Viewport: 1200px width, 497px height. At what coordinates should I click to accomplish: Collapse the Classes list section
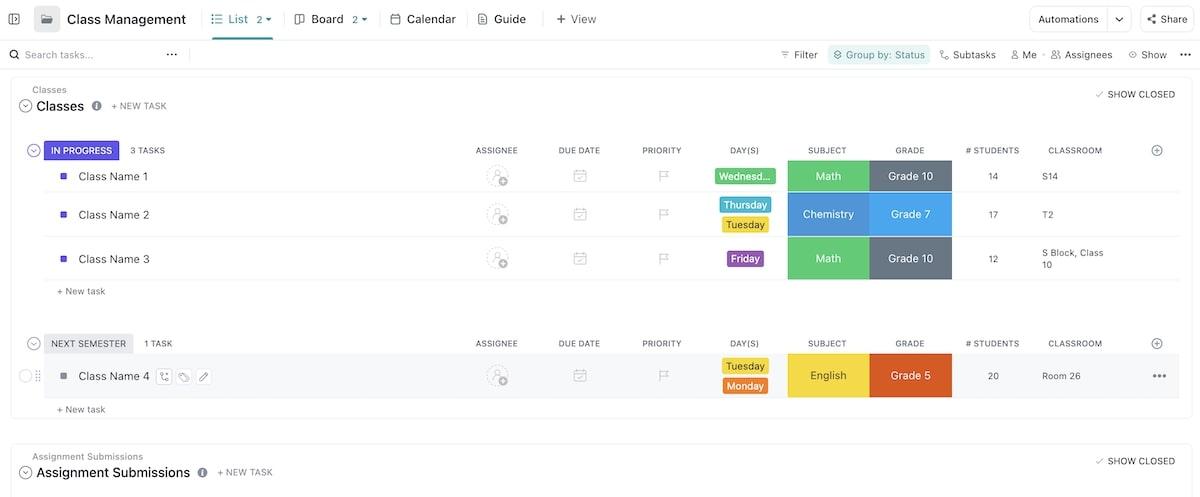(26, 106)
